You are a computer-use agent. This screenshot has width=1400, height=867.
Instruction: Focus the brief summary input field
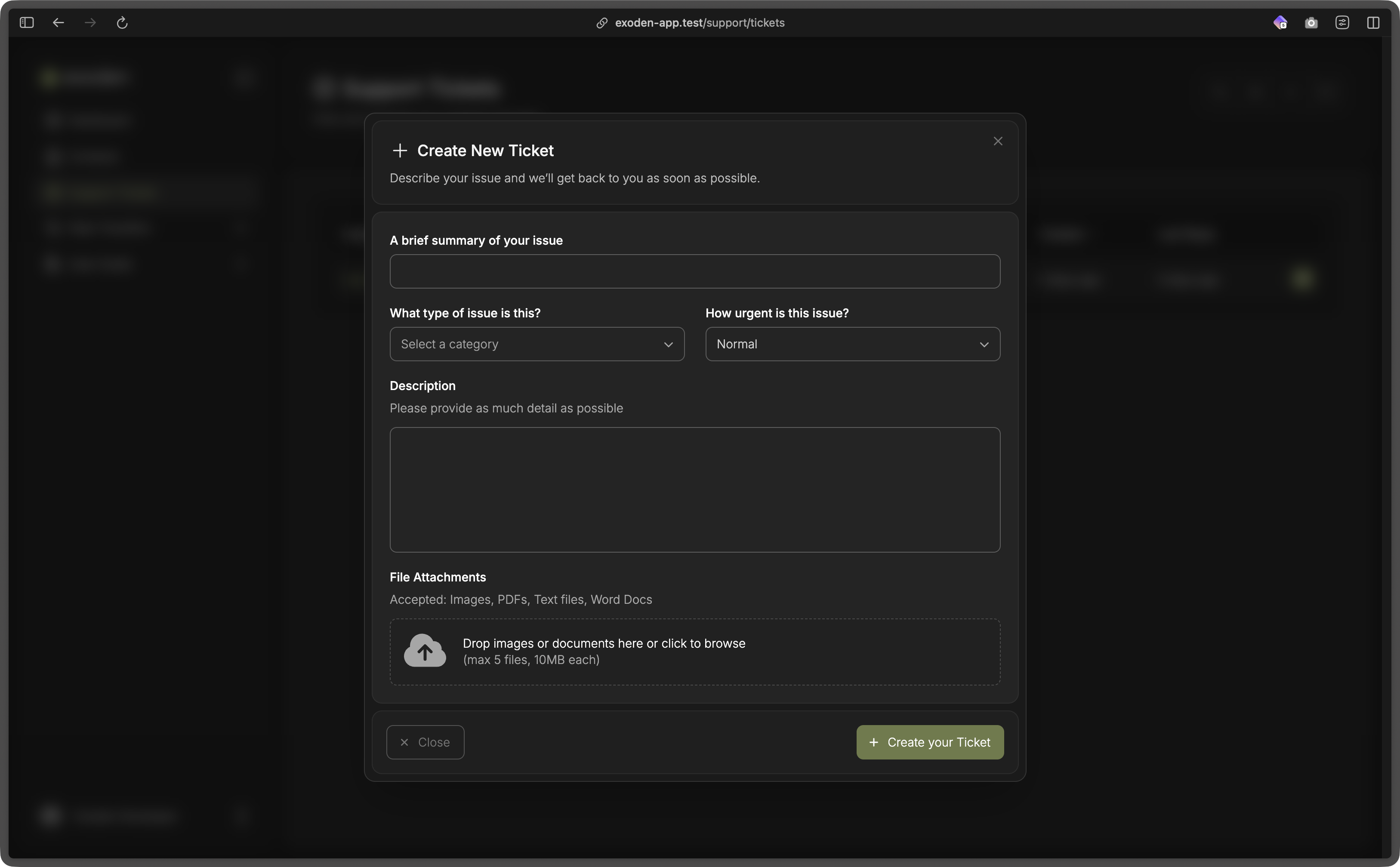[694, 271]
